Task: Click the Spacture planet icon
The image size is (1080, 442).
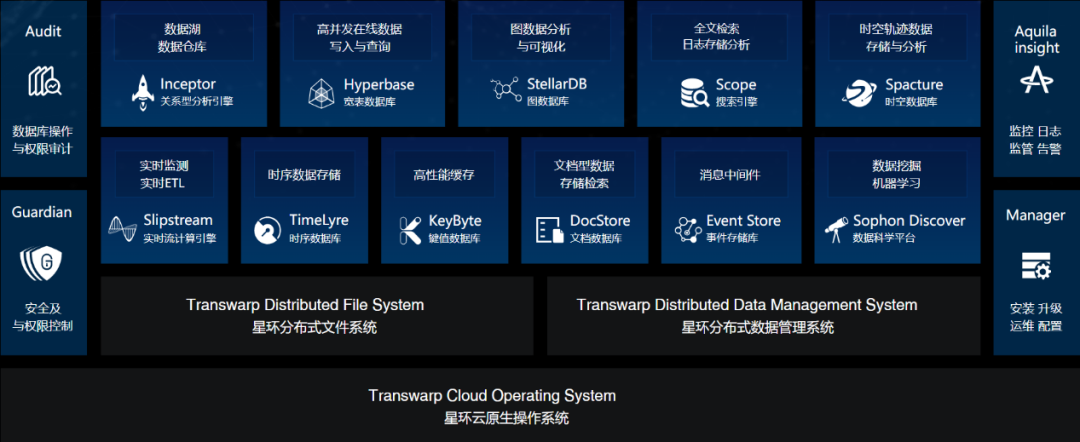Action: 858,93
